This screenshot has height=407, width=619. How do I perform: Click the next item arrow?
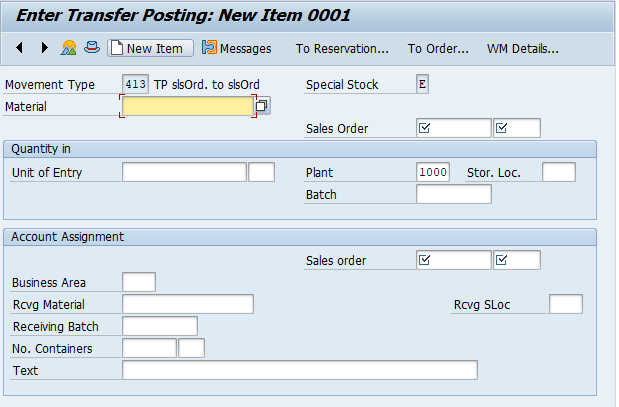pyautogui.click(x=44, y=48)
